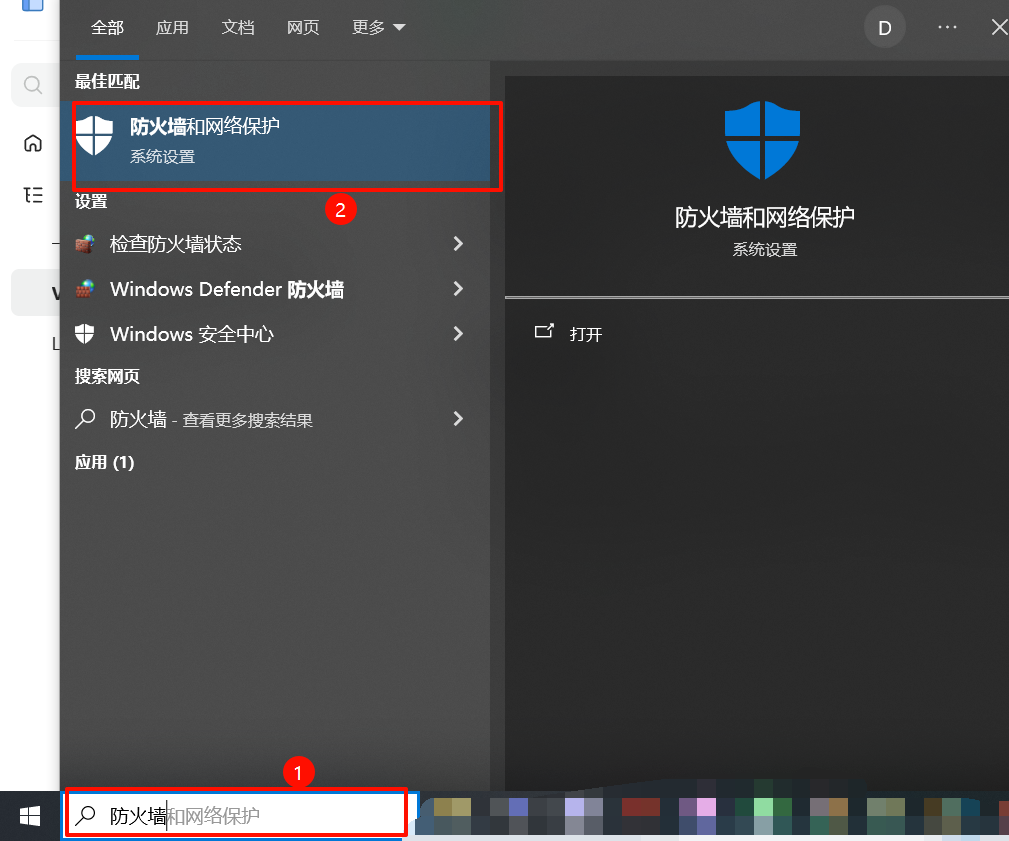Expand the Windows Defender 防火墙 chevron
Image resolution: width=1009 pixels, height=841 pixels.
(x=458, y=289)
